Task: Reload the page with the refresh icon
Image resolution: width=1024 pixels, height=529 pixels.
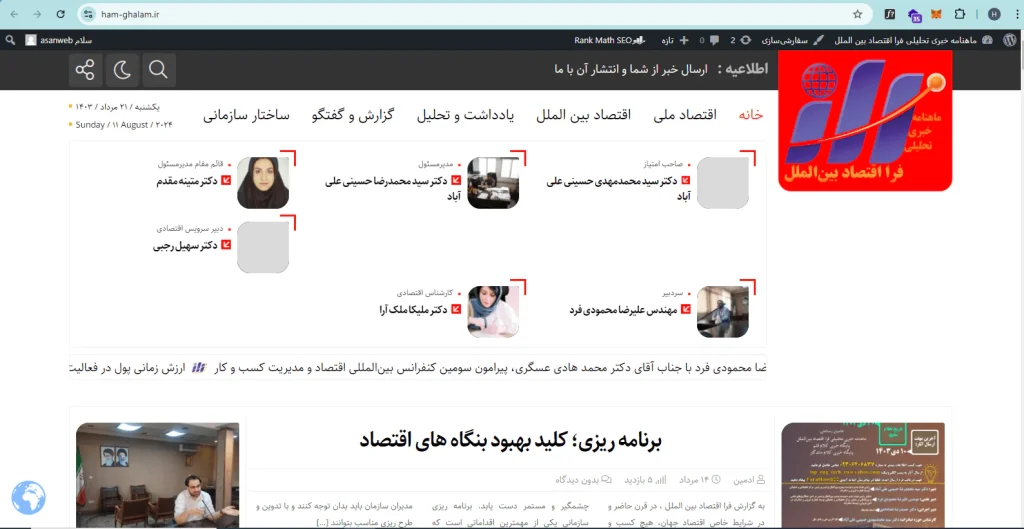Action: 60,14
